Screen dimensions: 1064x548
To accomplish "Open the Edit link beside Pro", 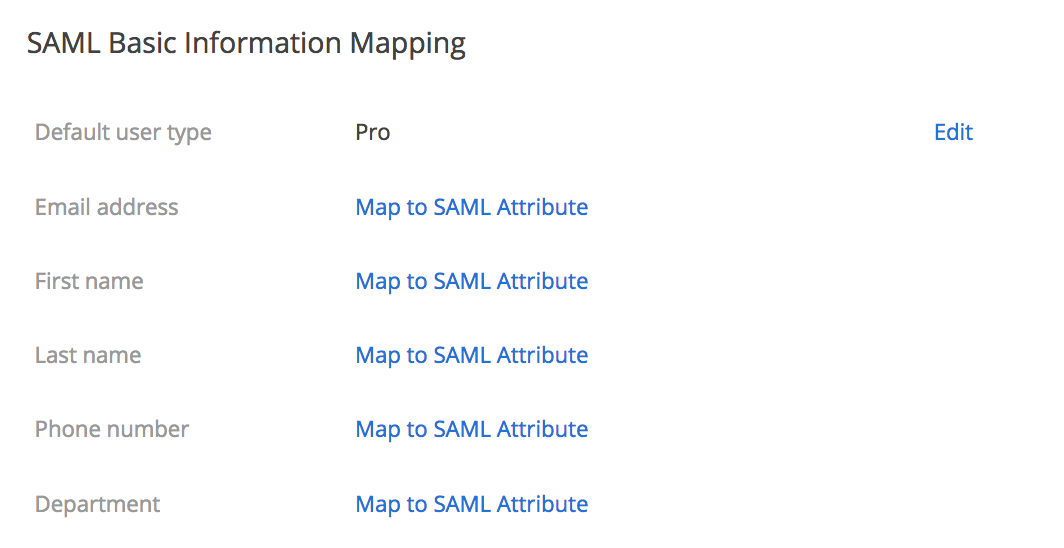I will (x=953, y=132).
